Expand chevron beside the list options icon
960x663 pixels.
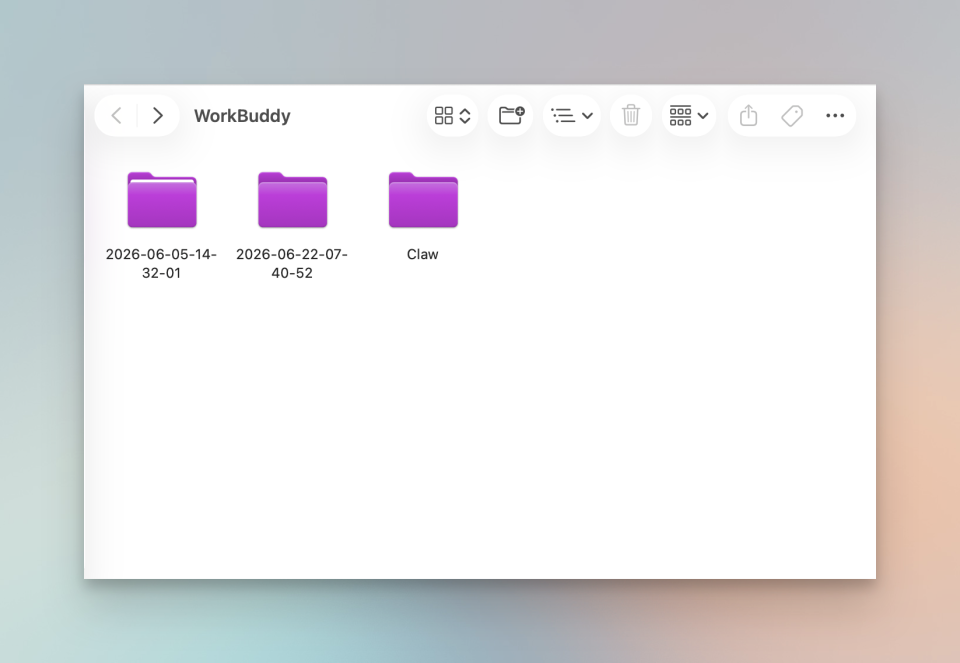587,116
